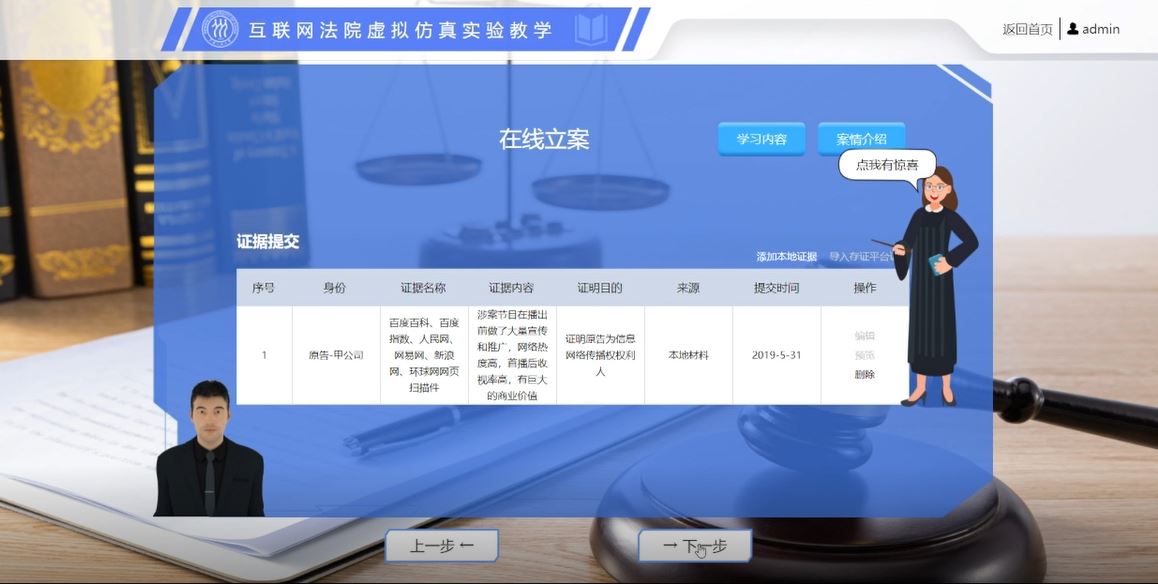Click the 身份 column header
The height and width of the screenshot is (584, 1158).
[x=335, y=288]
